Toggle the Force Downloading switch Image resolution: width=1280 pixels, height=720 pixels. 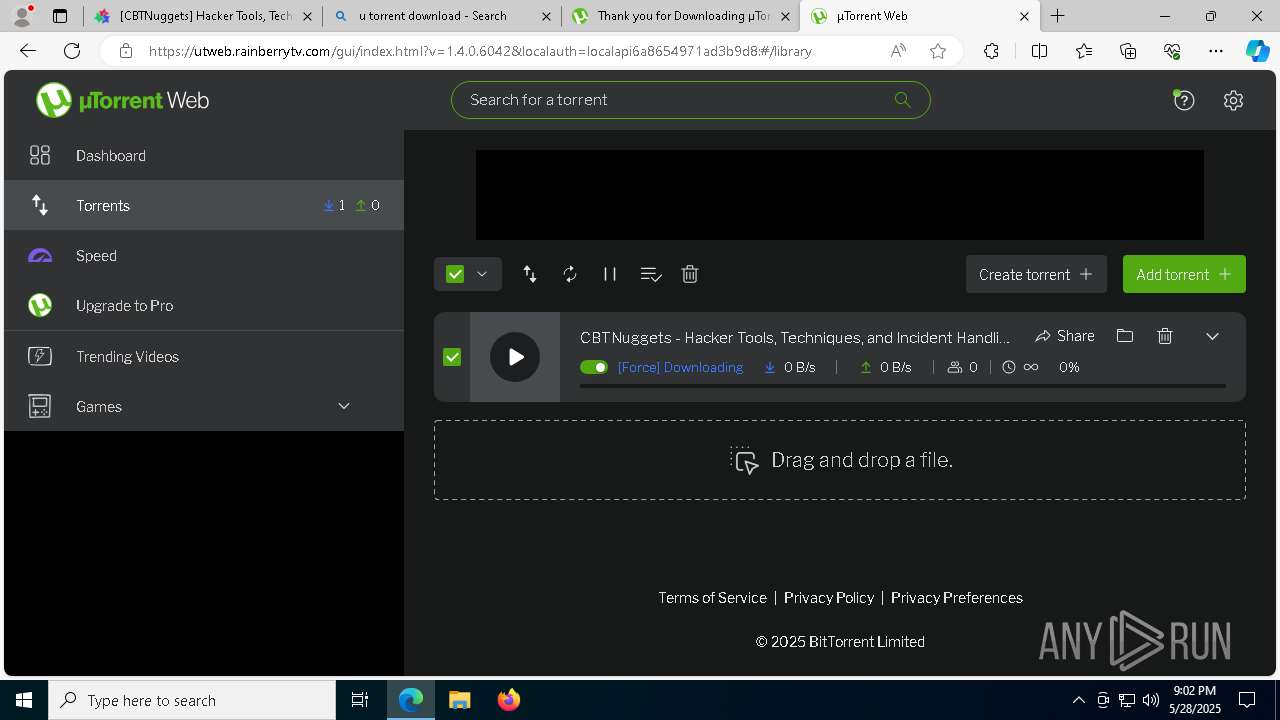point(594,367)
